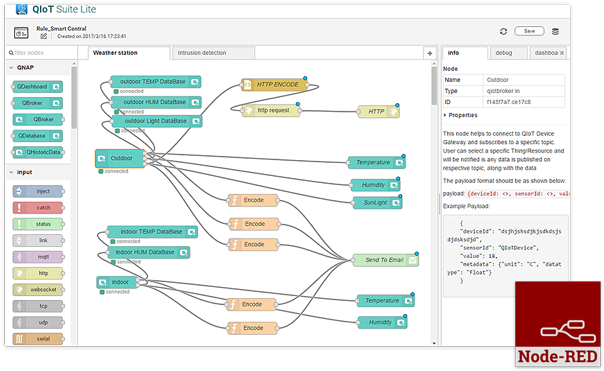Click the refresh icon next to Save
604x371 pixels.
pyautogui.click(x=503, y=32)
